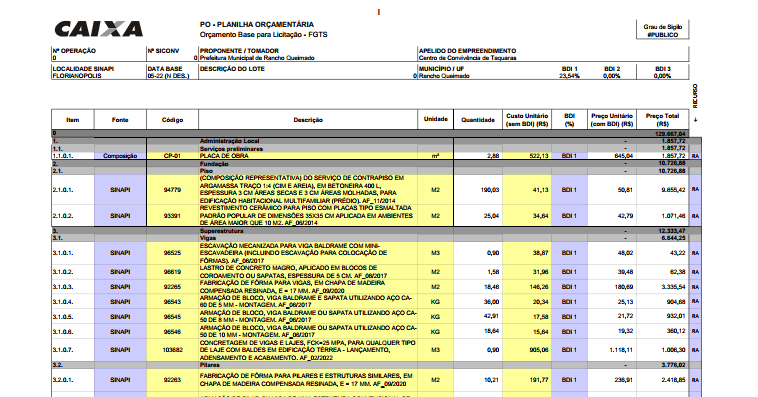Click the Serviços preliminares subsection row
Screen dimensions: 758x397
tap(370, 148)
